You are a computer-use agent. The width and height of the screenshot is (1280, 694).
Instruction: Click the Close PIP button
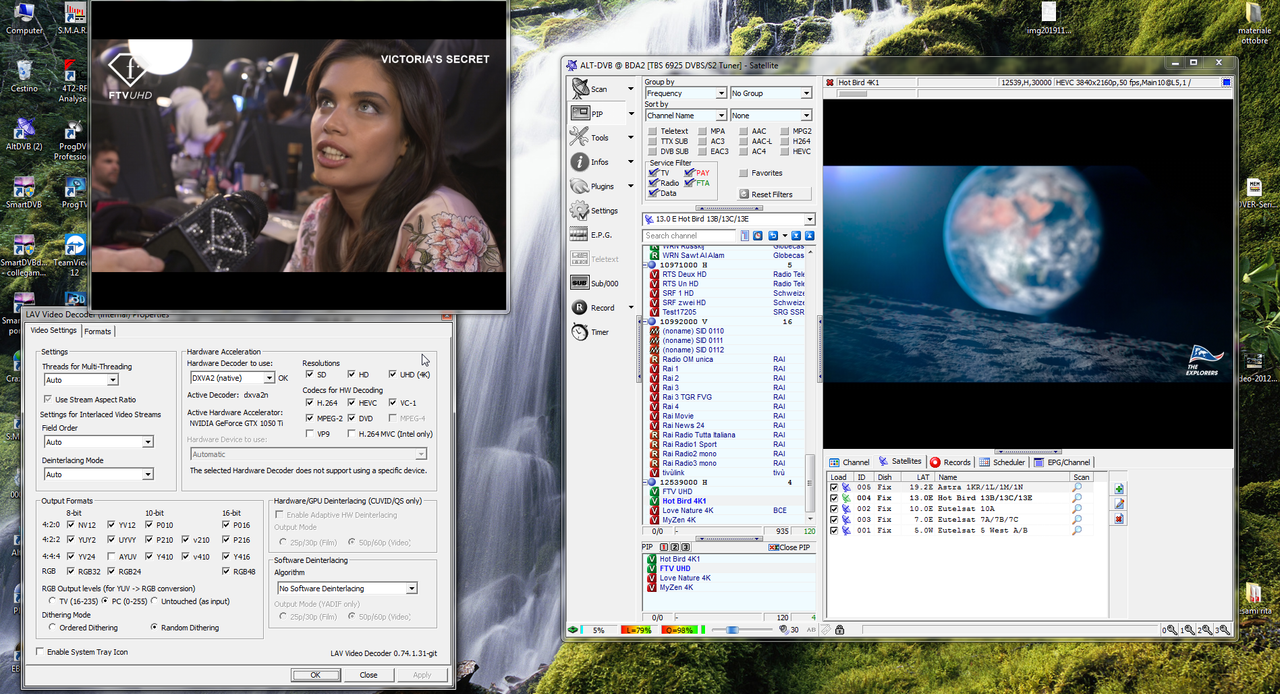tap(792, 547)
